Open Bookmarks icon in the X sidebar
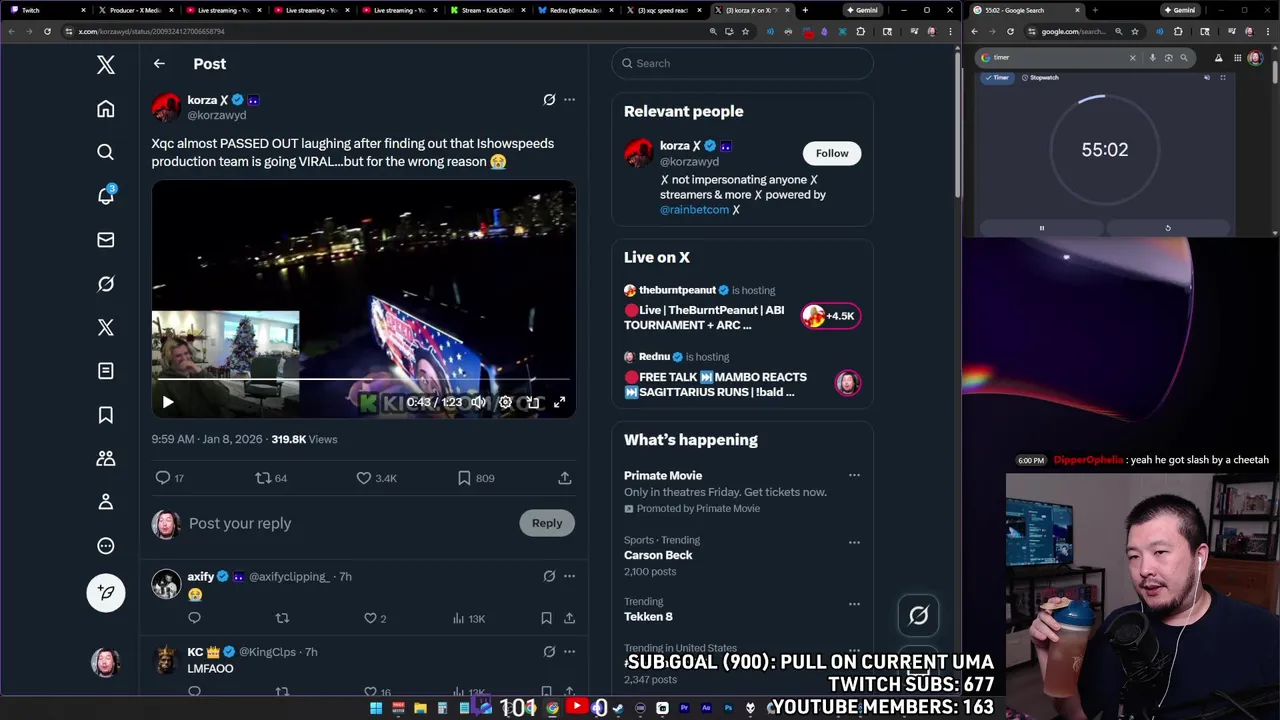 [106, 415]
